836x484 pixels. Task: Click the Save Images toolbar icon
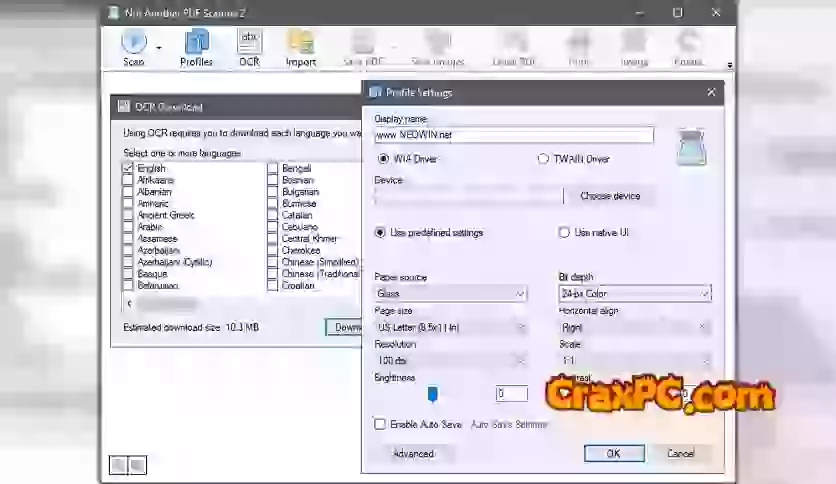[435, 46]
